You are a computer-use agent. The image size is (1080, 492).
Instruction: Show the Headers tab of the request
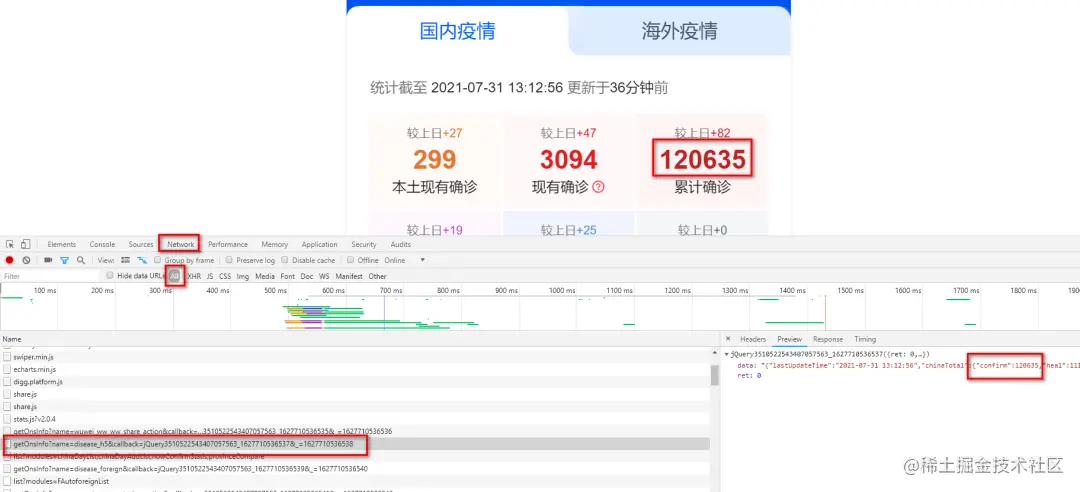point(753,340)
